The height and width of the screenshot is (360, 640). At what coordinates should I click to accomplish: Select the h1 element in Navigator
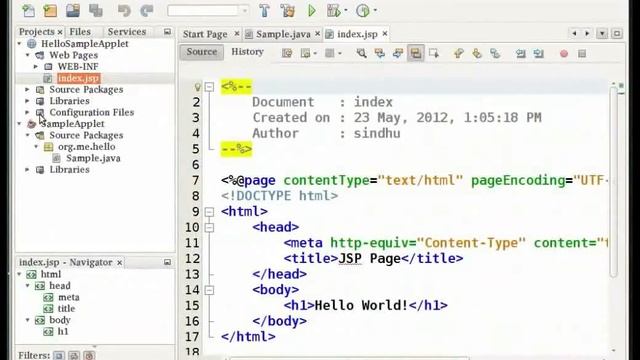(62, 331)
